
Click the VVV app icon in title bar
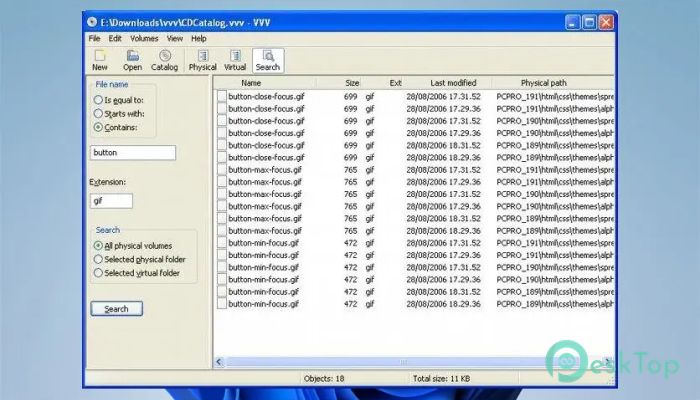[x=92, y=22]
